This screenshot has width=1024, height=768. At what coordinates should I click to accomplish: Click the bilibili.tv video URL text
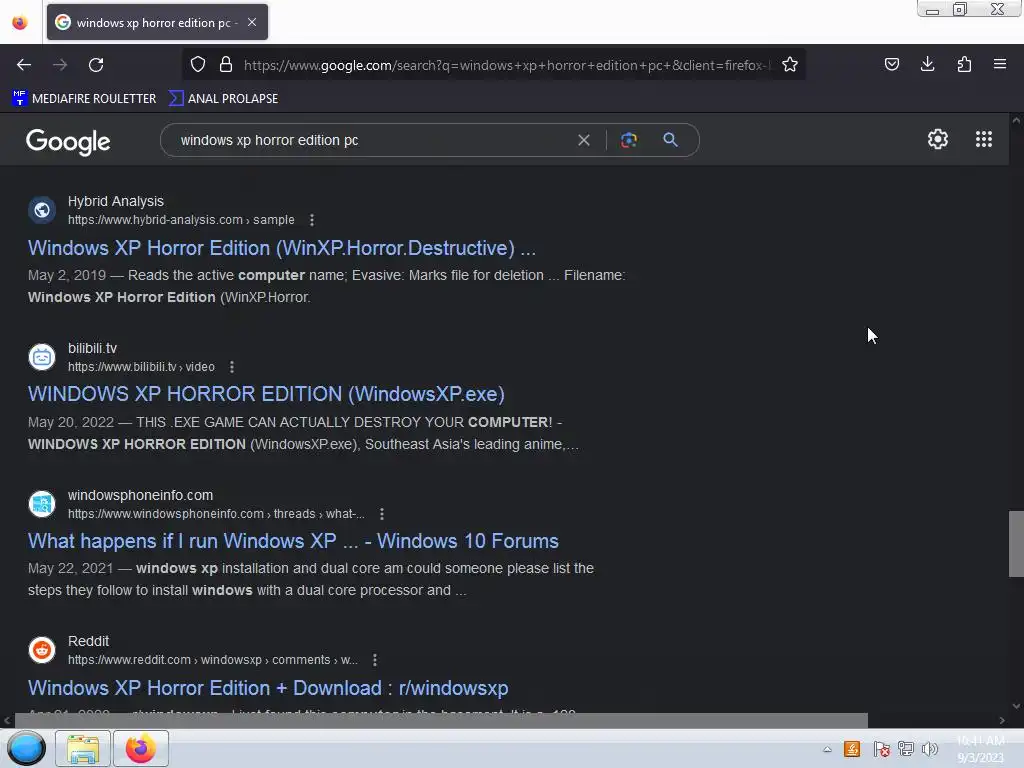click(x=141, y=367)
